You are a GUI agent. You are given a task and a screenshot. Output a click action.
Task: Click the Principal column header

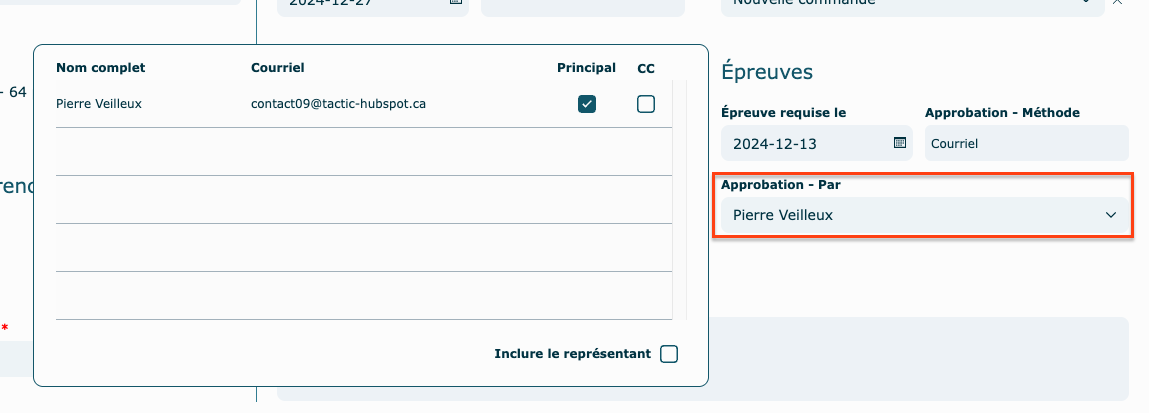[x=586, y=68]
